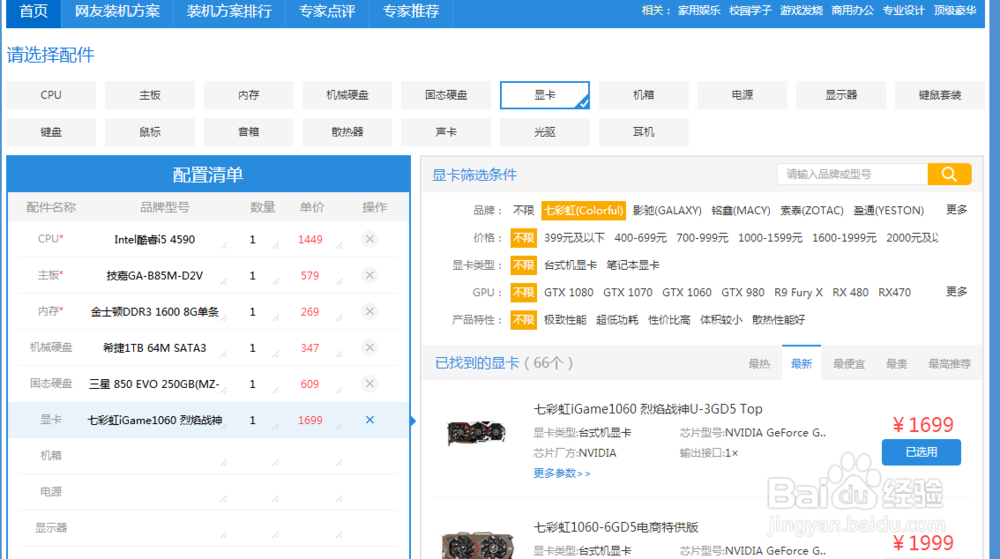The height and width of the screenshot is (559, 1000).
Task: Filter price 1600-1999元
Action: click(x=844, y=238)
